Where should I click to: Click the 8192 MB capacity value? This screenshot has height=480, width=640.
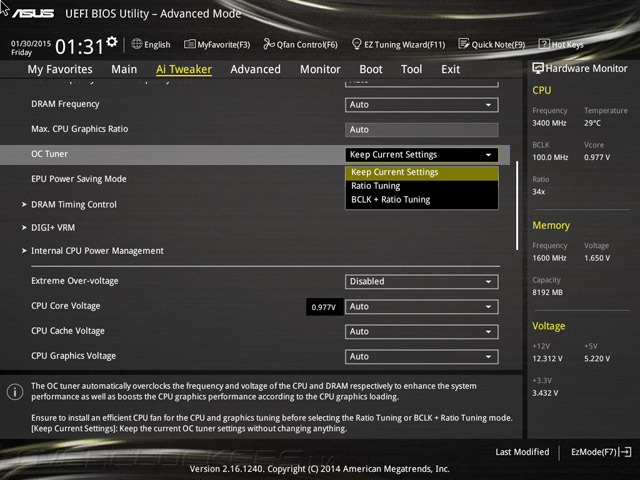click(547, 292)
